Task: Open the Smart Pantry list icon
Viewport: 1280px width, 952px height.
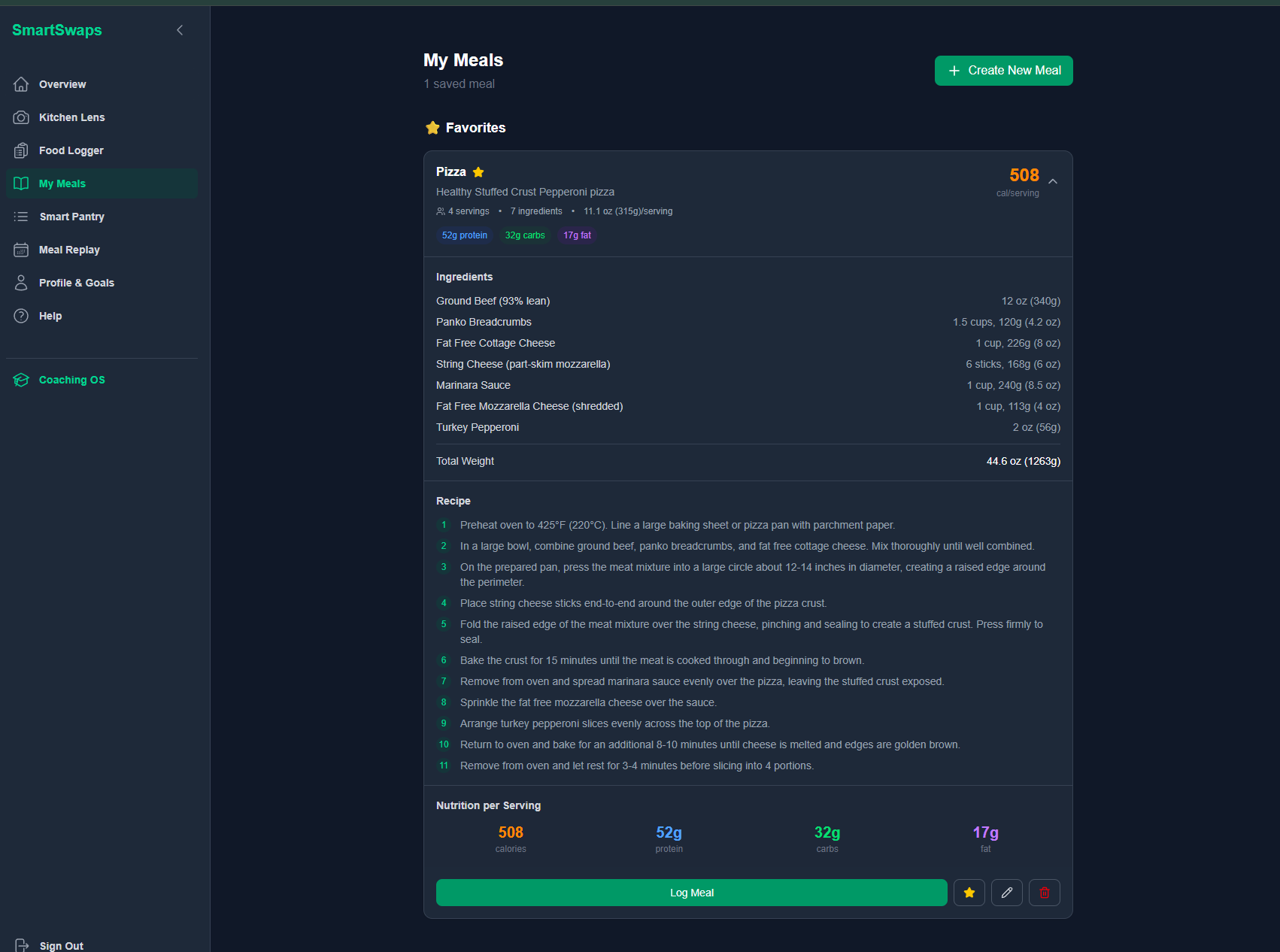Action: (x=21, y=217)
